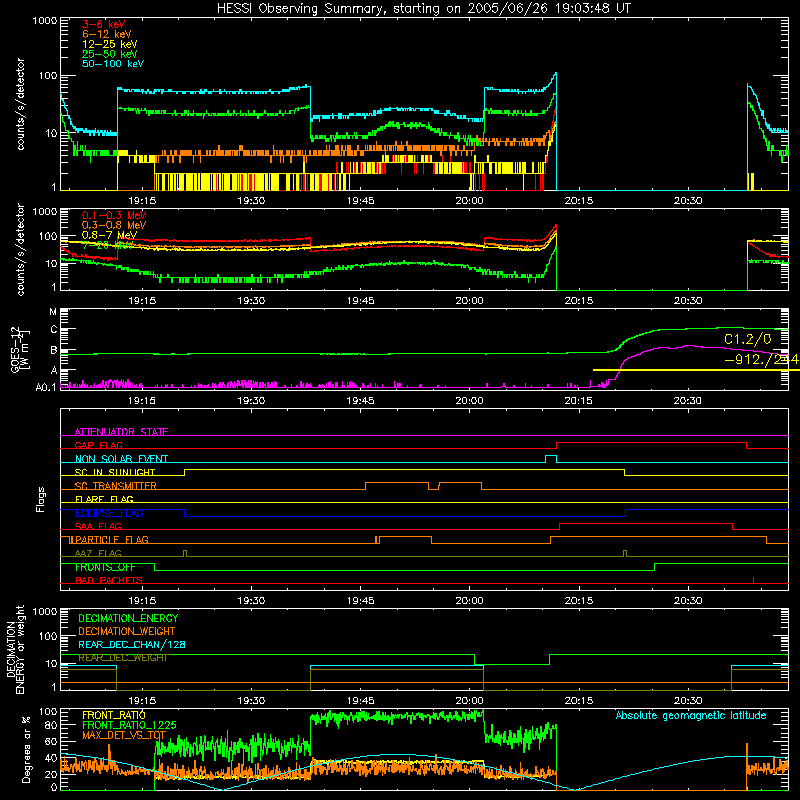800x800 pixels.
Task: Click the HESSI Observing Summary title
Action: (x=423, y=9)
